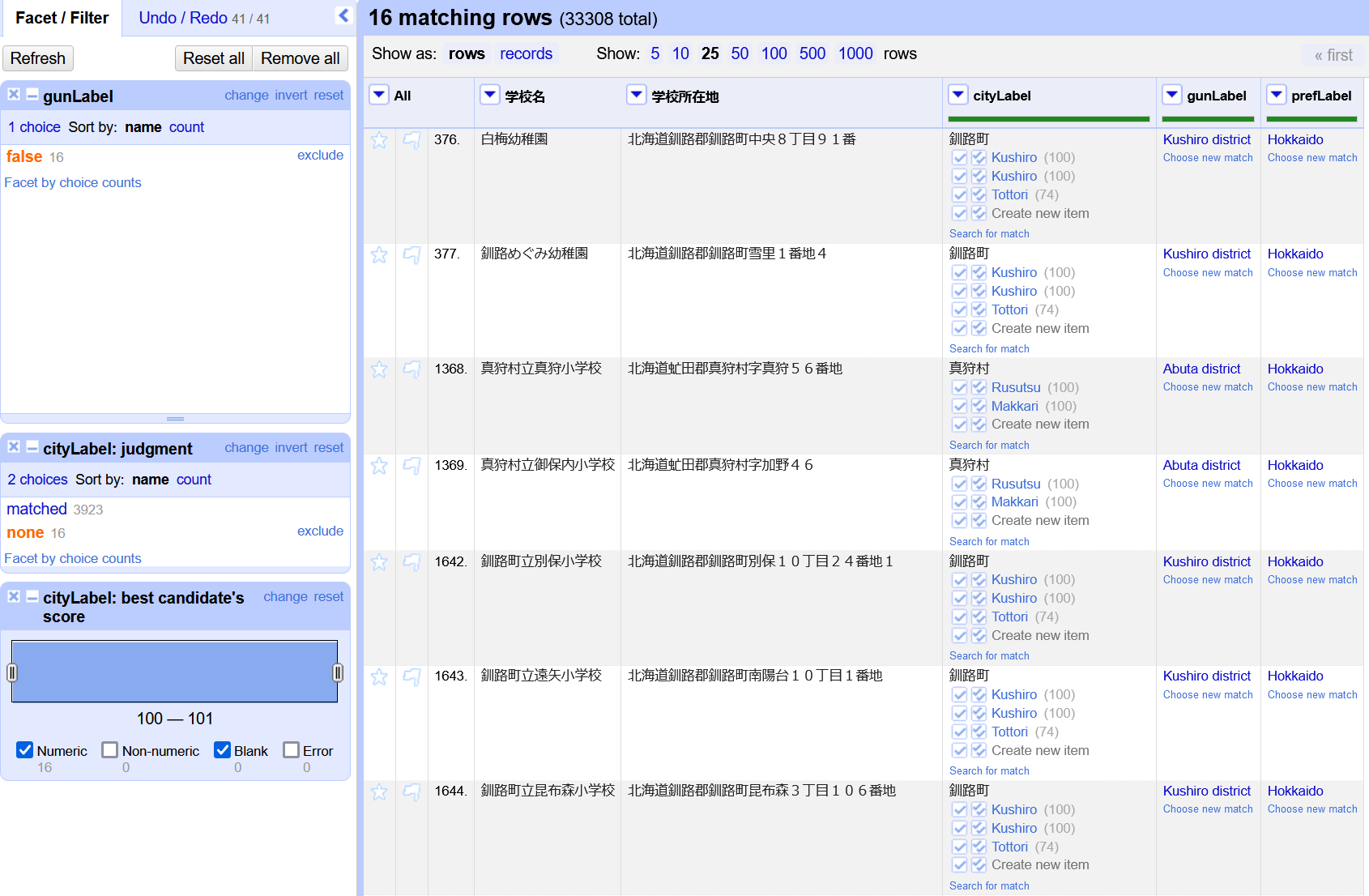Viewport: 1369px width, 896px height.
Task: Enable the Error checkbox
Action: tap(291, 750)
